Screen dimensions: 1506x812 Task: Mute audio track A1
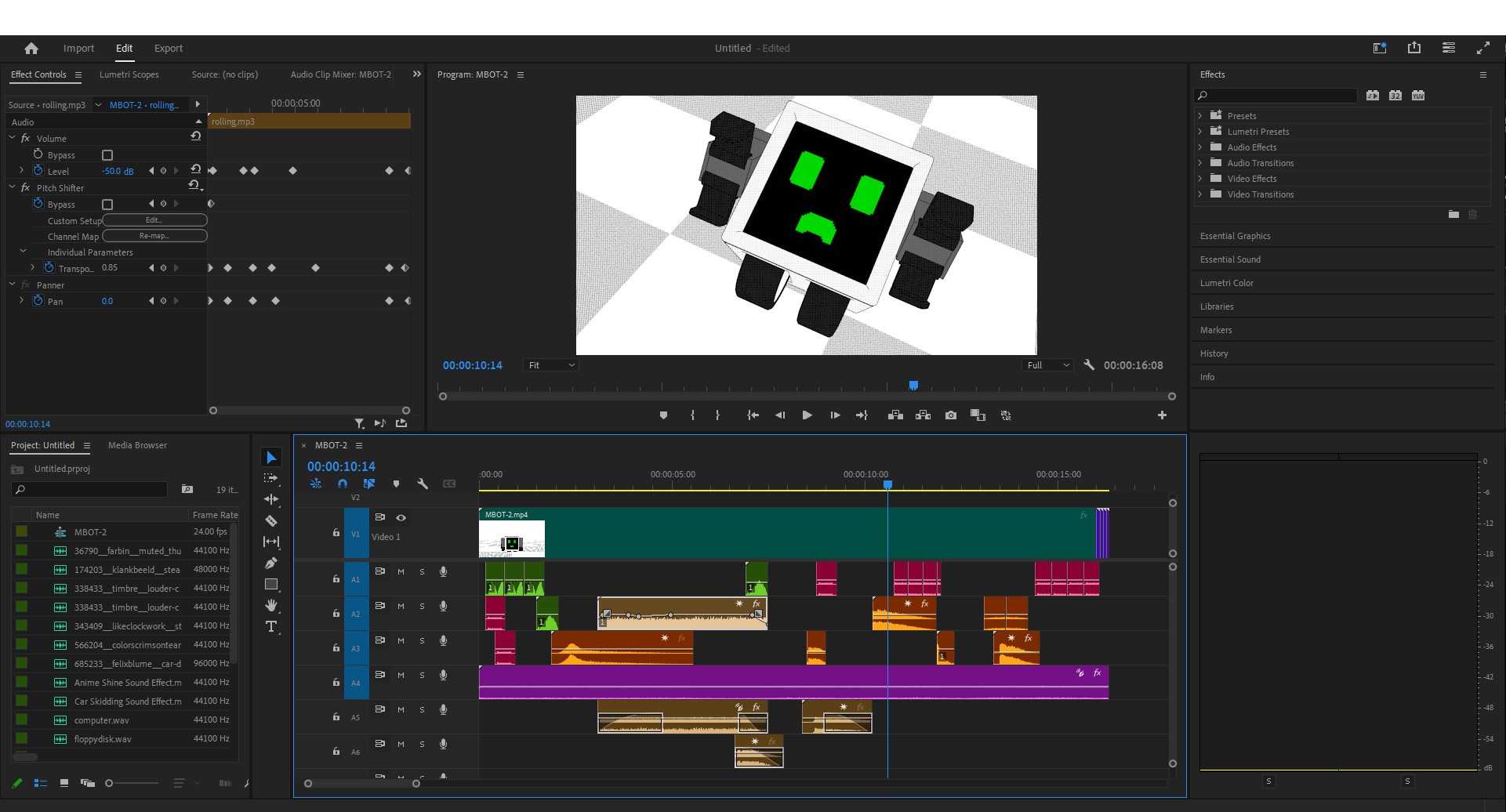click(x=401, y=571)
